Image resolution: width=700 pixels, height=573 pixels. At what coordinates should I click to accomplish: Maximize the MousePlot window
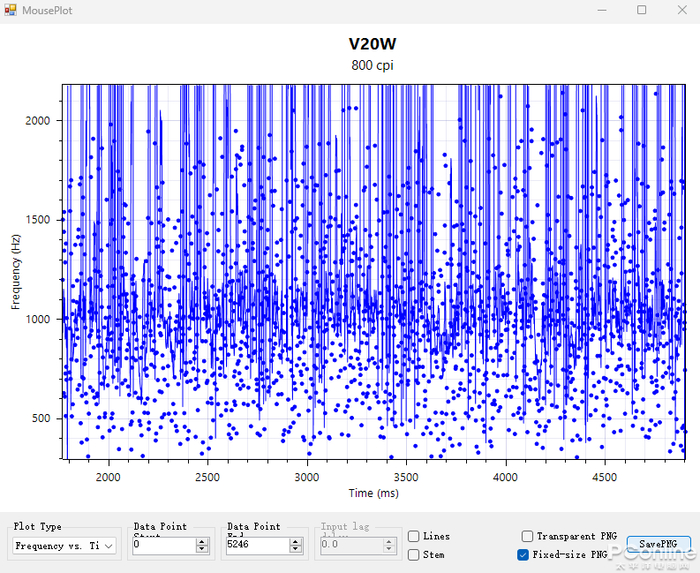[x=641, y=9]
